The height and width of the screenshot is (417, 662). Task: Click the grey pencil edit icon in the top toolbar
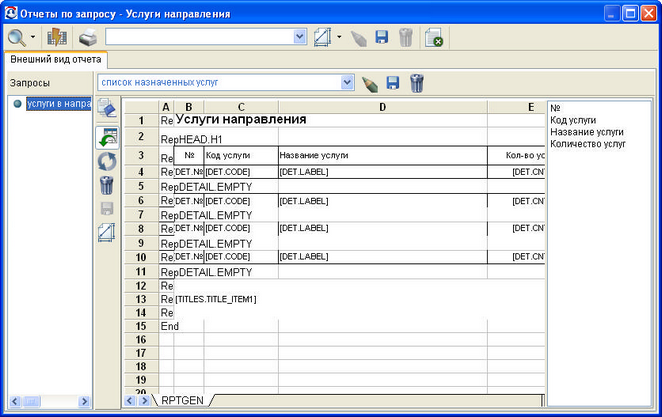(x=358, y=38)
